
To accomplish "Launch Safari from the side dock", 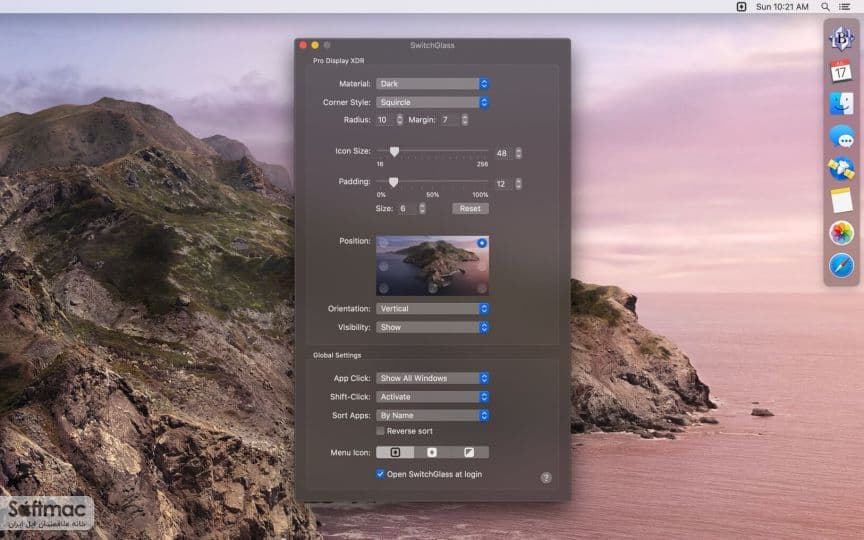I will pos(841,266).
